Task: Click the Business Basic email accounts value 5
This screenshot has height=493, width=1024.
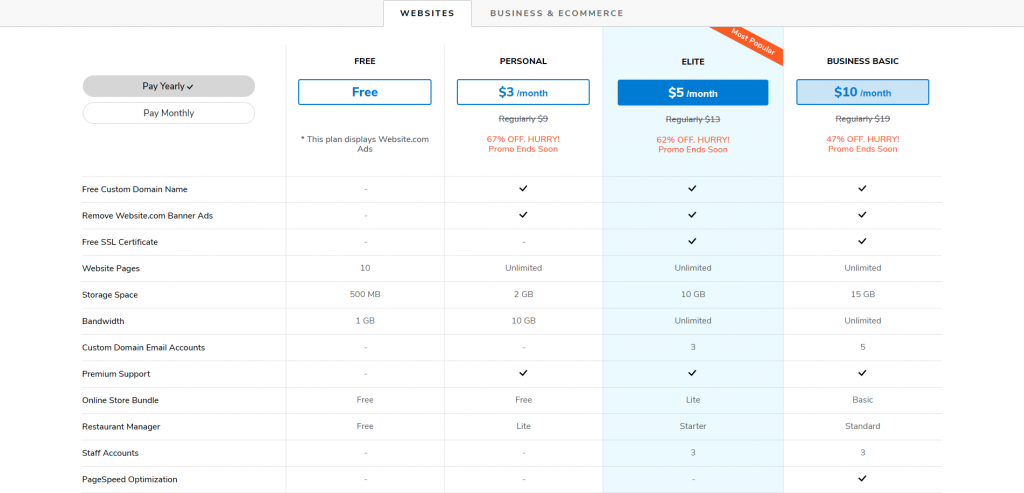Action: tap(863, 347)
